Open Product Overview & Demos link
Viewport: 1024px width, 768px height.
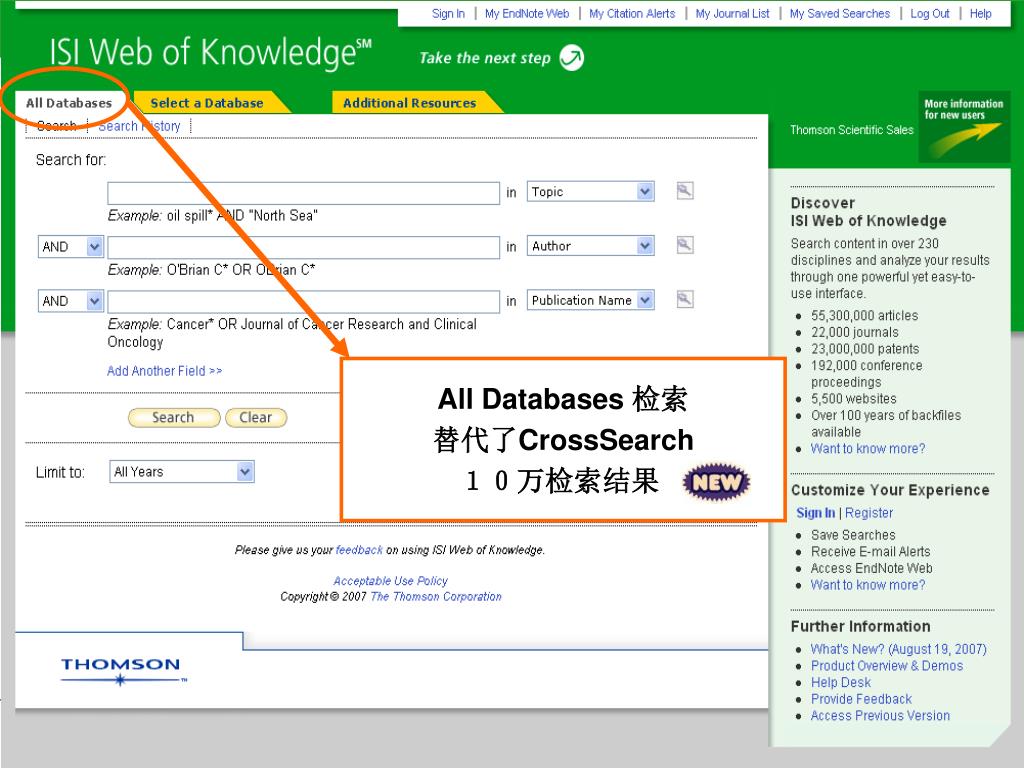pos(887,665)
